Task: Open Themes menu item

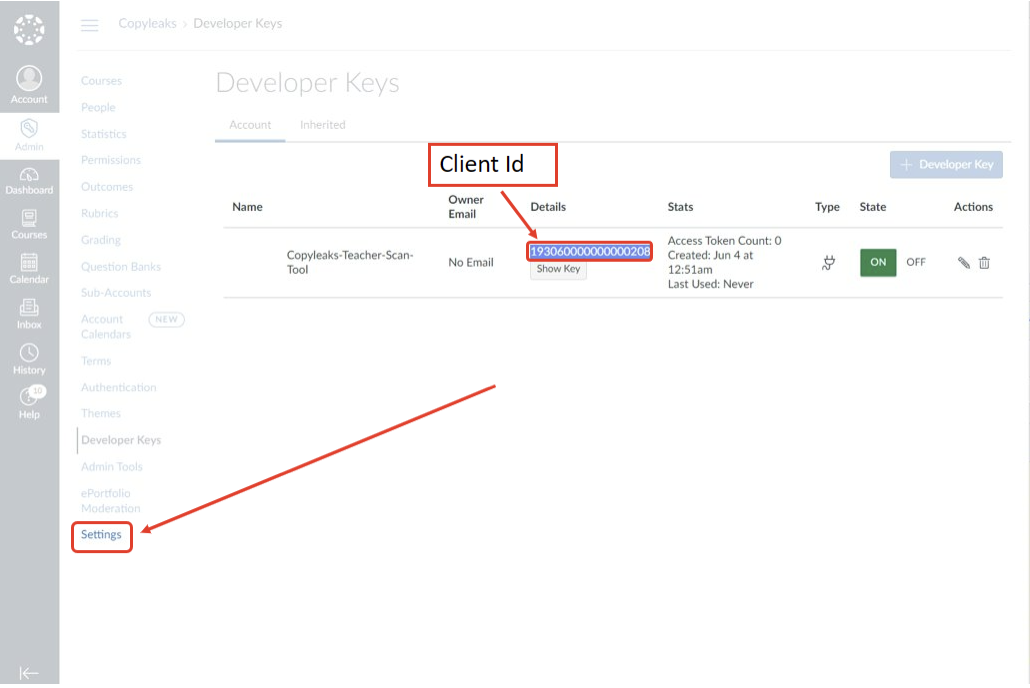Action: pyautogui.click(x=101, y=413)
